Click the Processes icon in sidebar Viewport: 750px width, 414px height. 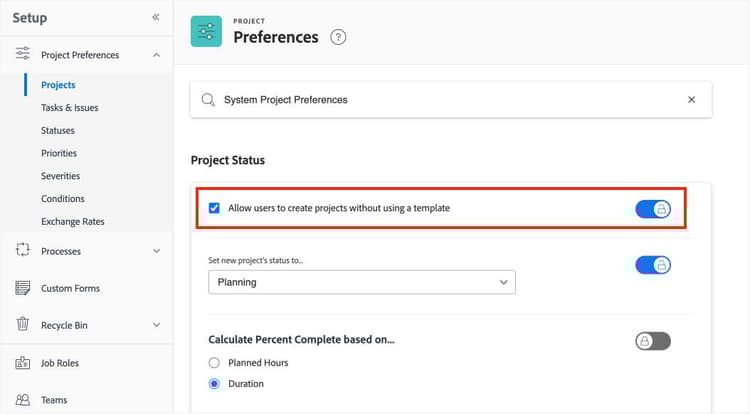click(23, 251)
